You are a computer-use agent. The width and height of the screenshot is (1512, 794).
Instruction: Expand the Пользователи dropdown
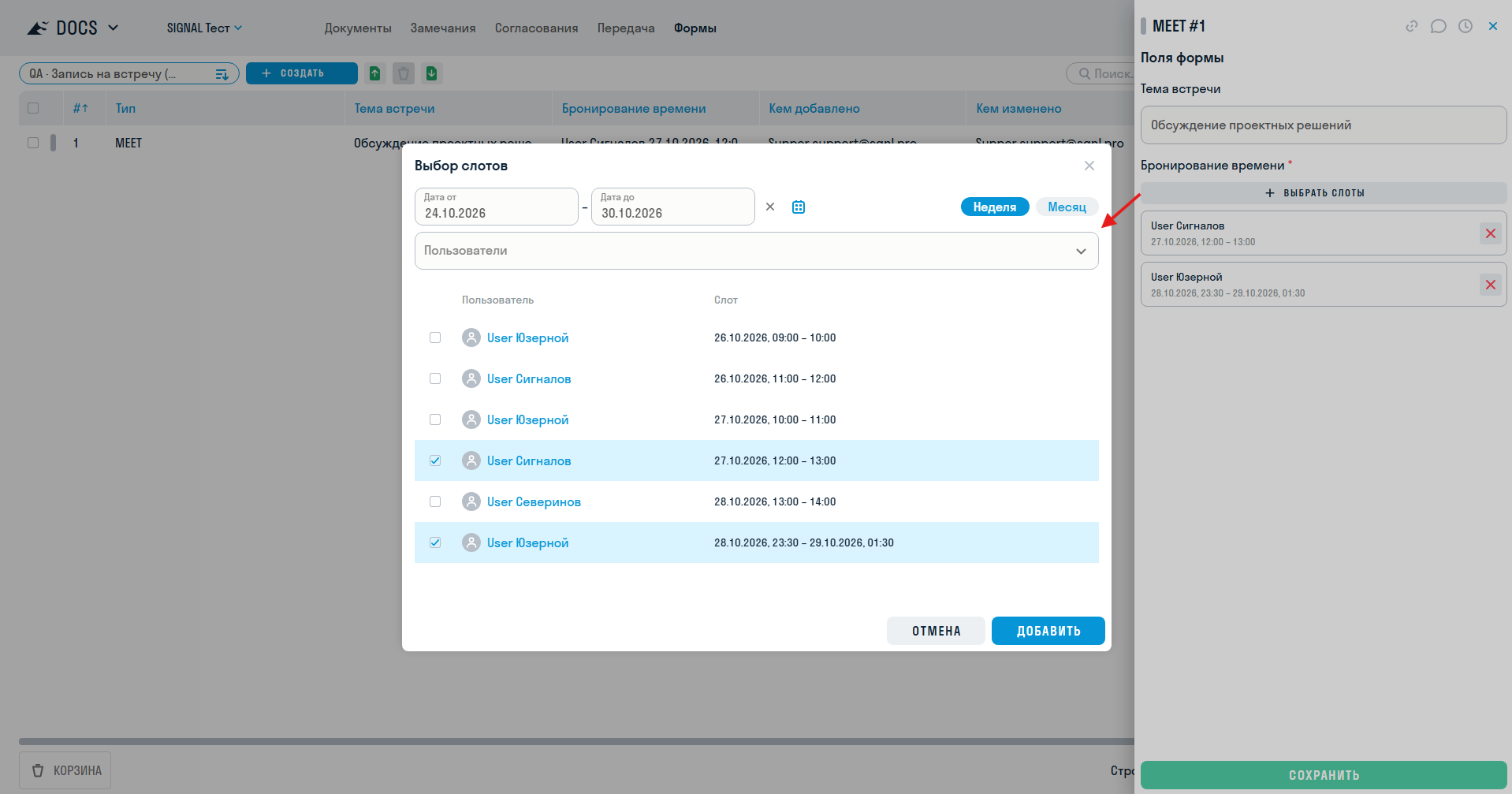(x=757, y=251)
